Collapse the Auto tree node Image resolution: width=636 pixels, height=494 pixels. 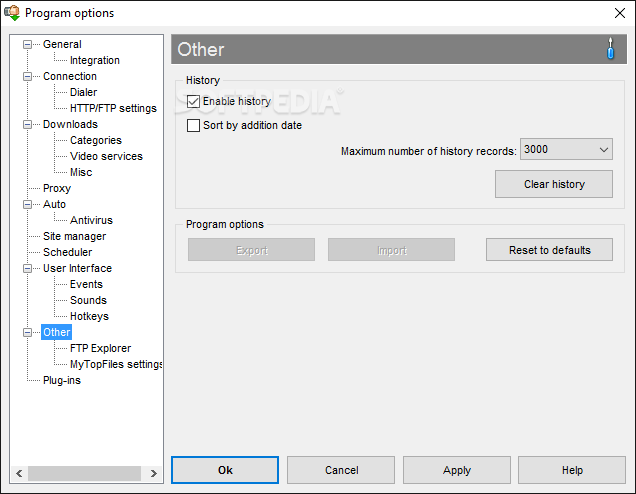27,204
